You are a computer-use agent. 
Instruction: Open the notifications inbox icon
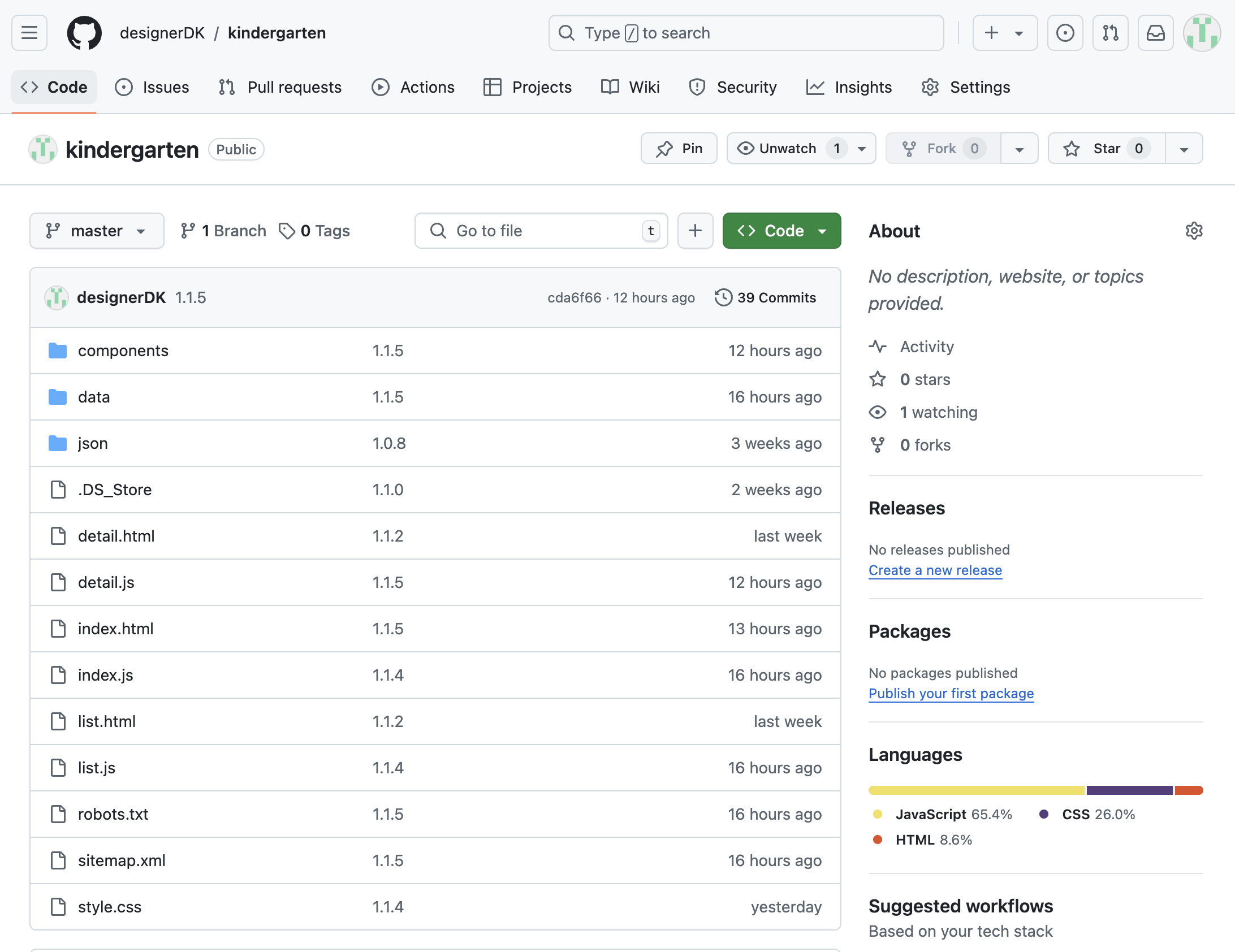pyautogui.click(x=1155, y=33)
